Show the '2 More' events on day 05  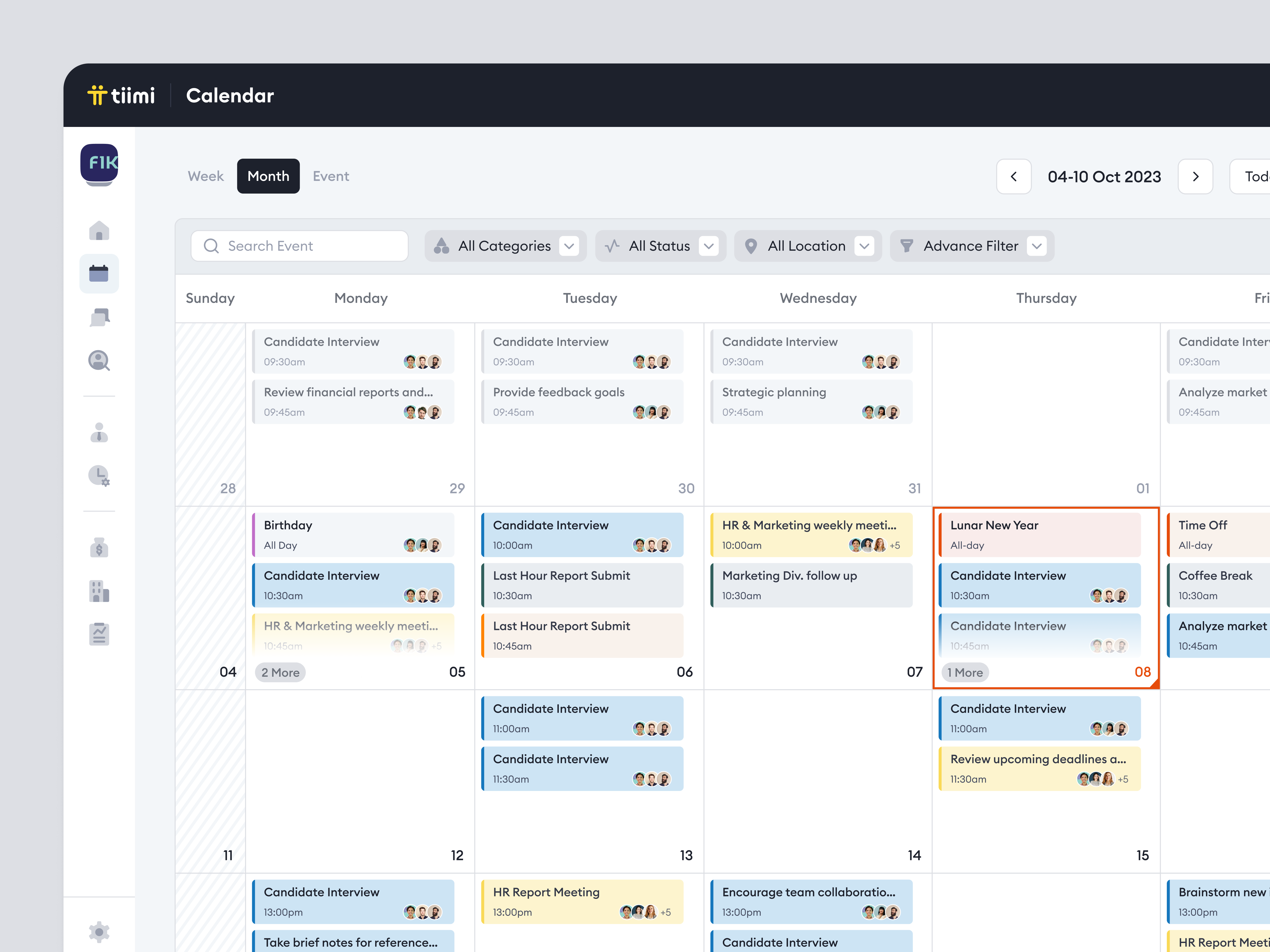280,672
